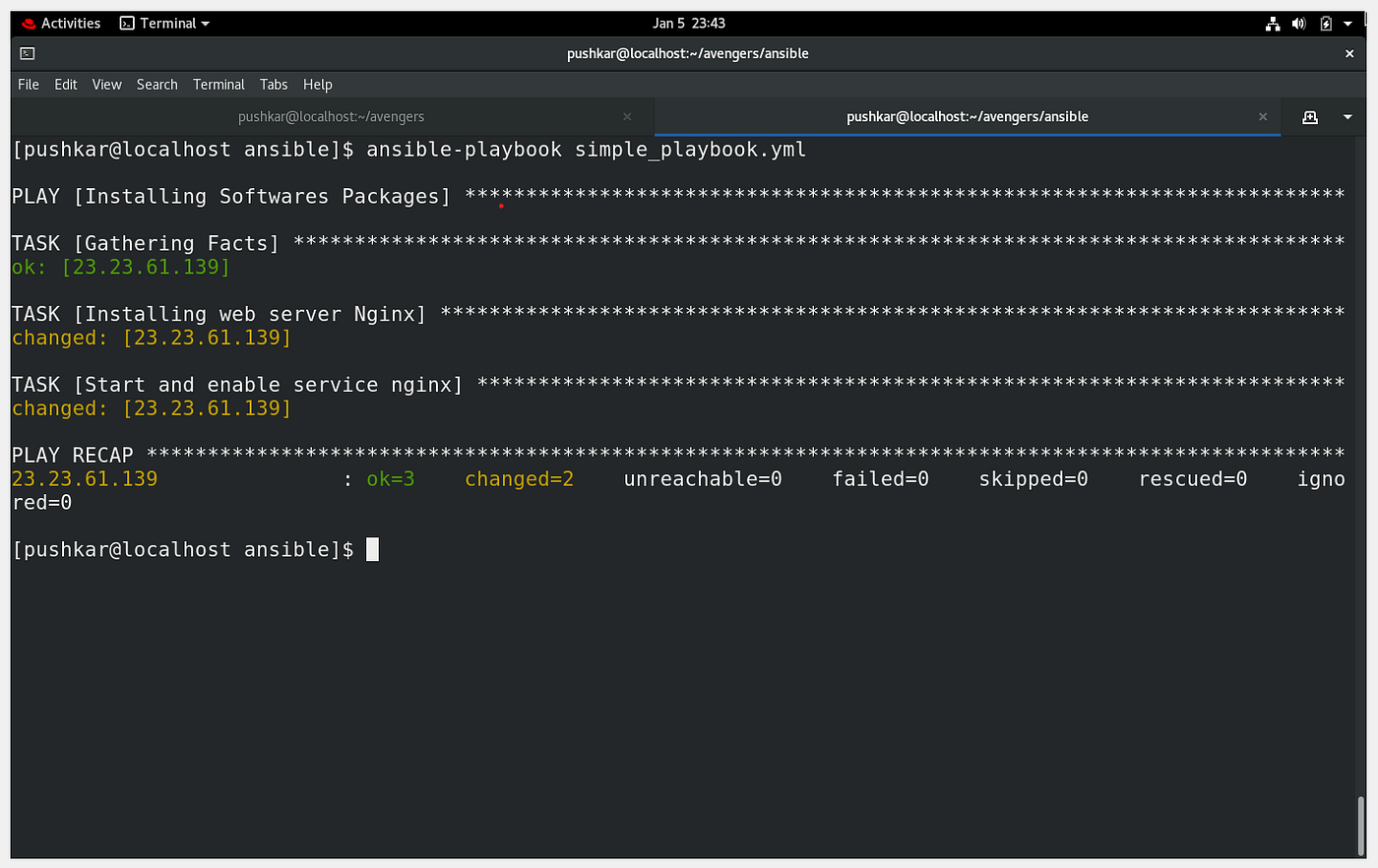1378x868 pixels.
Task: Click the ansible-playbook simple_playbook.yml command text
Action: click(587, 150)
